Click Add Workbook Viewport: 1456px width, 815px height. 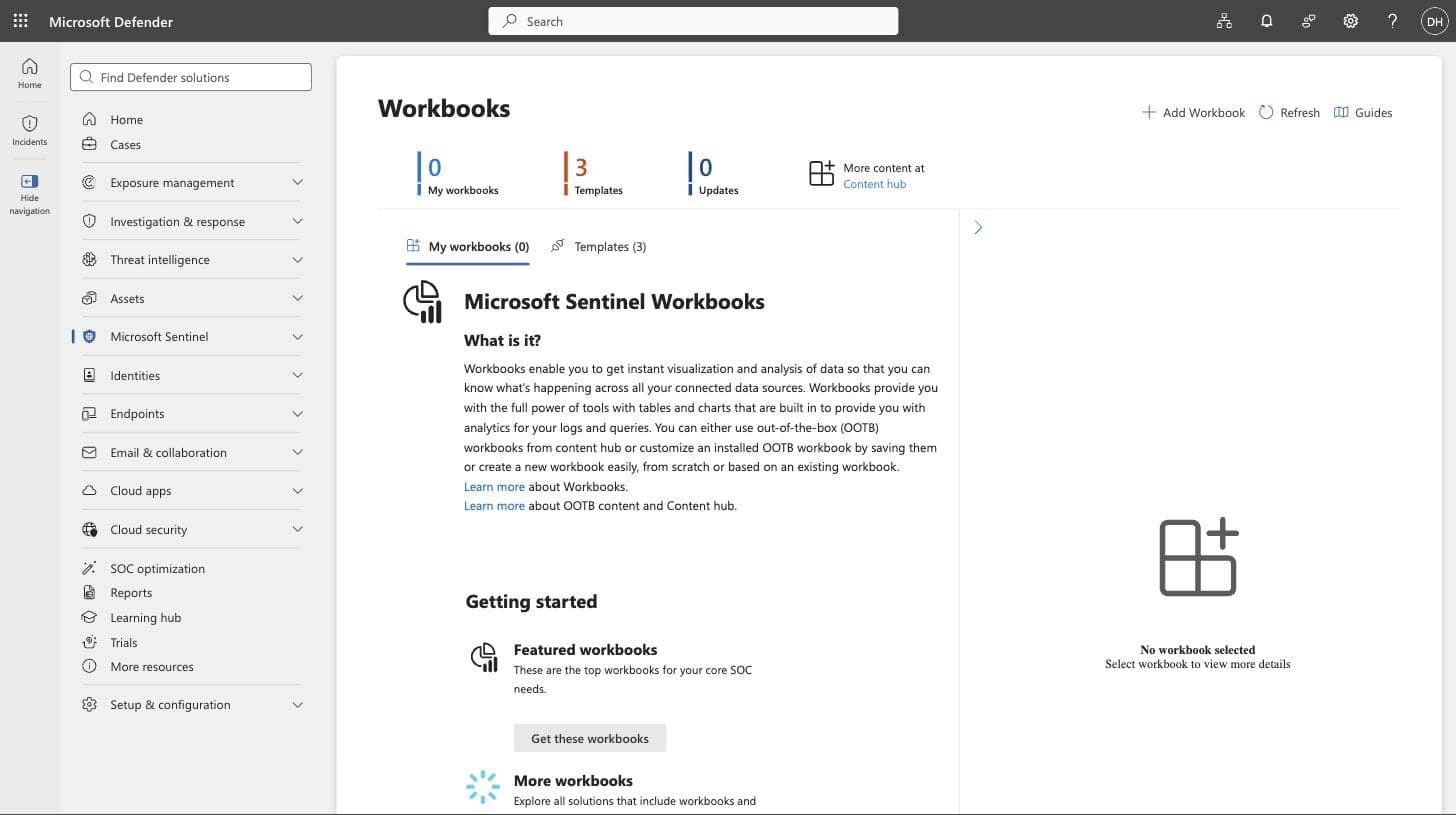1193,112
